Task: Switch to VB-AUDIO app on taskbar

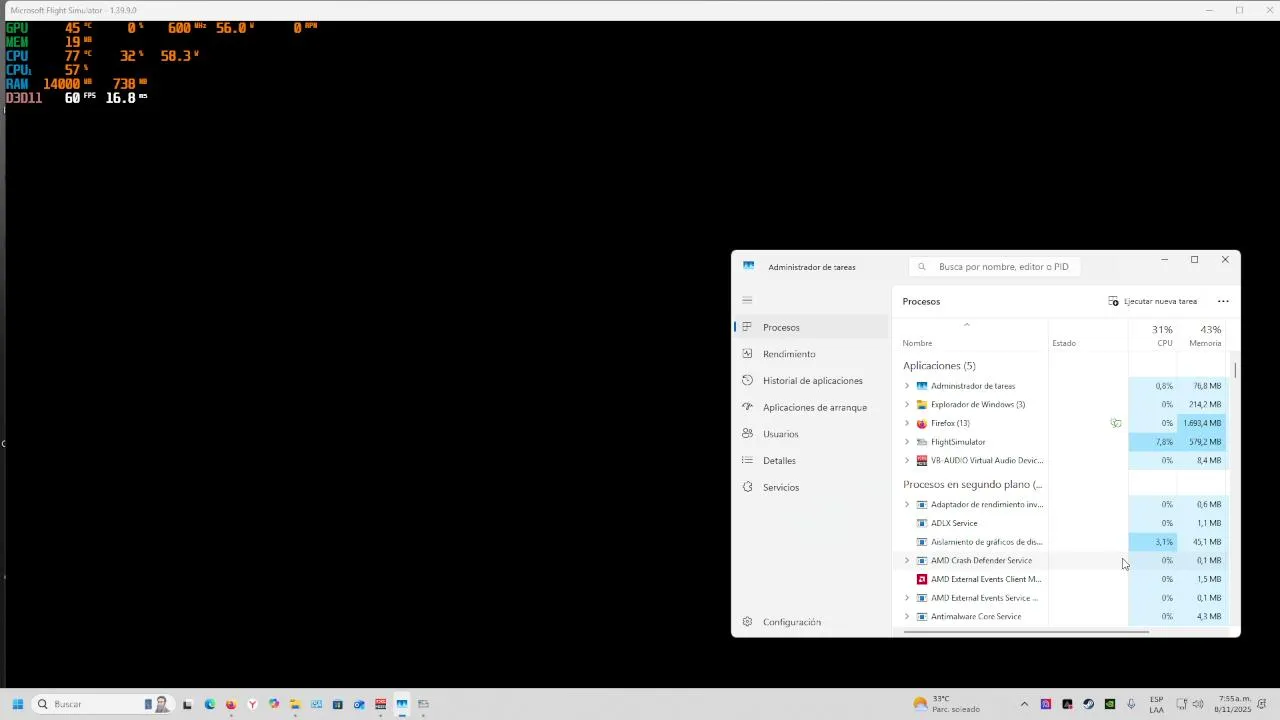Action: (381, 704)
